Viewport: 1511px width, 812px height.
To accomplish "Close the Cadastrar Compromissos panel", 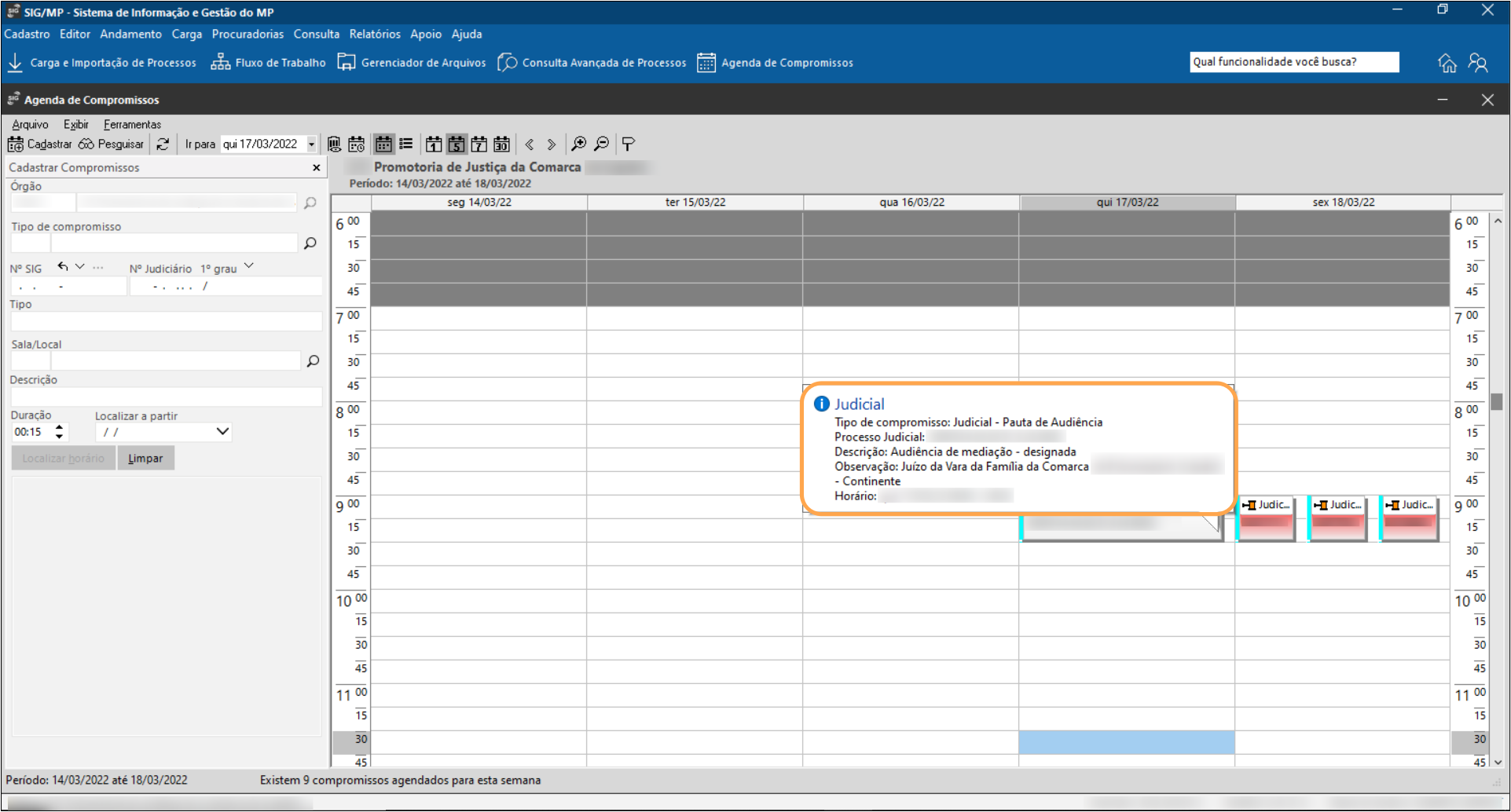I will point(317,167).
